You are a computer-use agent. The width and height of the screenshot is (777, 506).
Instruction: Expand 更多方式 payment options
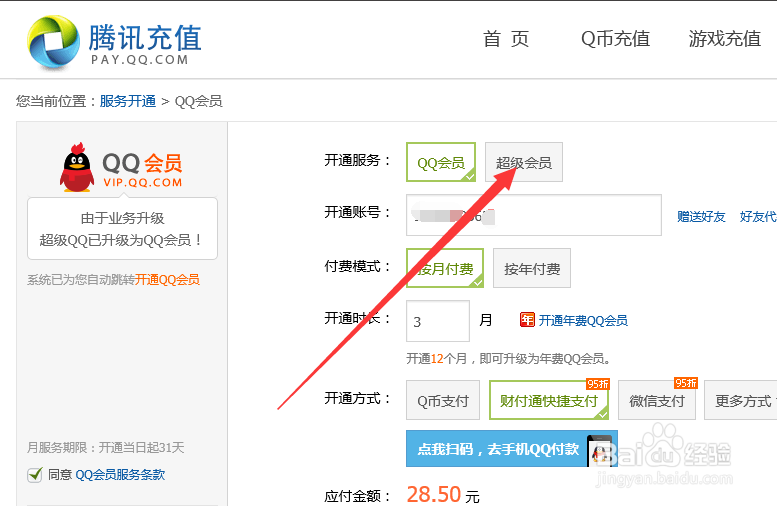tap(742, 400)
